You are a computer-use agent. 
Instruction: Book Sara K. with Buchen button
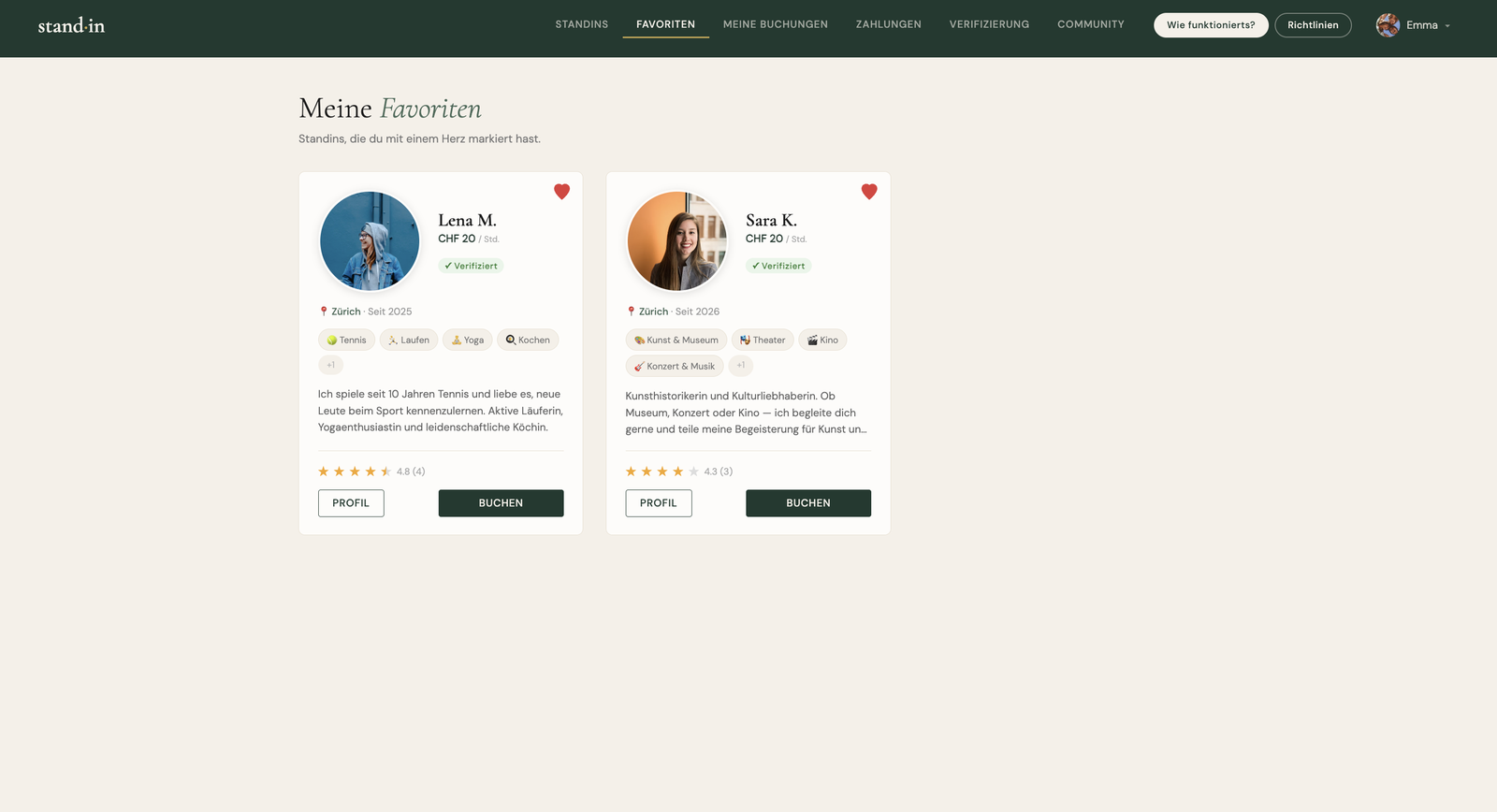(x=808, y=503)
